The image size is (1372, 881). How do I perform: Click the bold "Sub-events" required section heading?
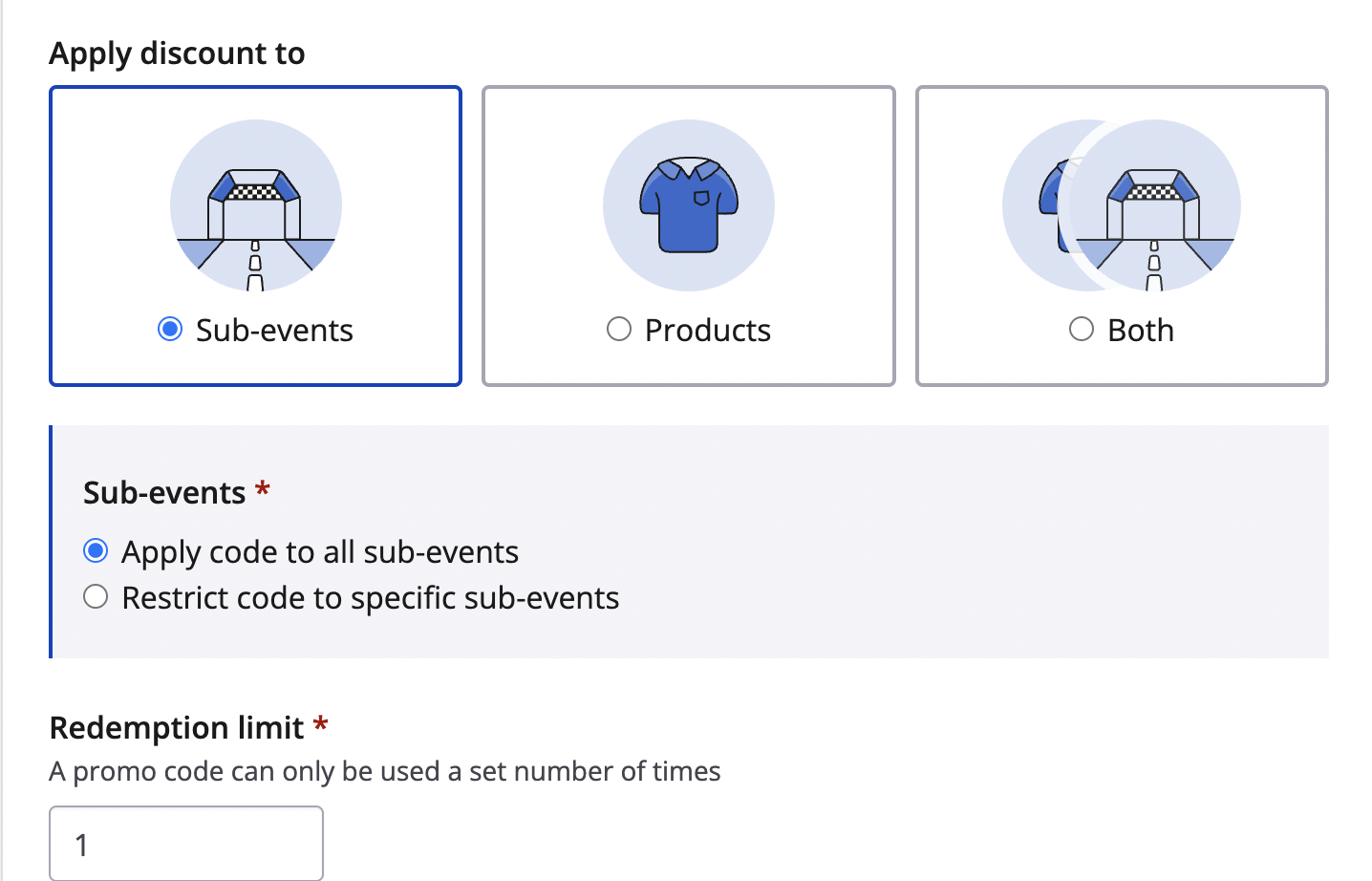(x=164, y=493)
